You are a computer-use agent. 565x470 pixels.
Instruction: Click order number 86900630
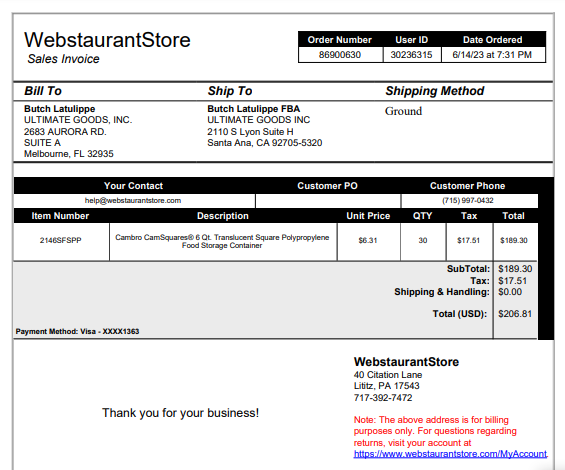point(339,55)
